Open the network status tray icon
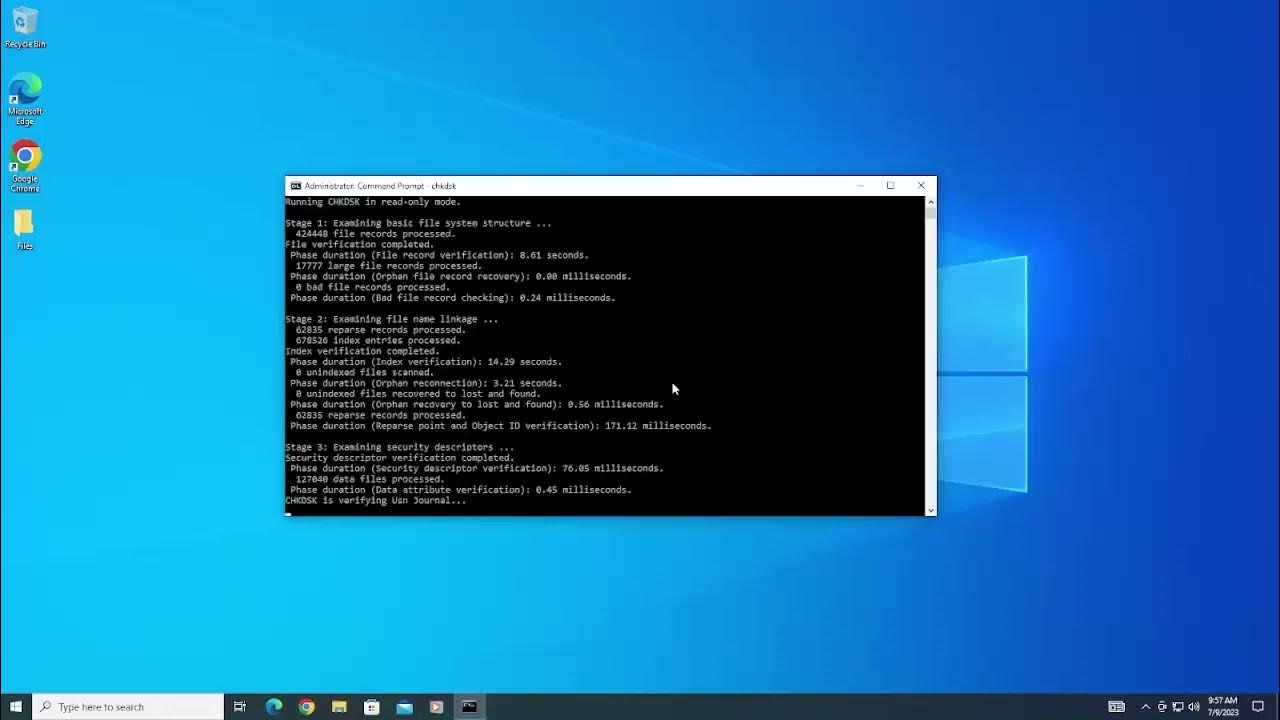Viewport: 1280px width, 720px height. tap(1178, 707)
